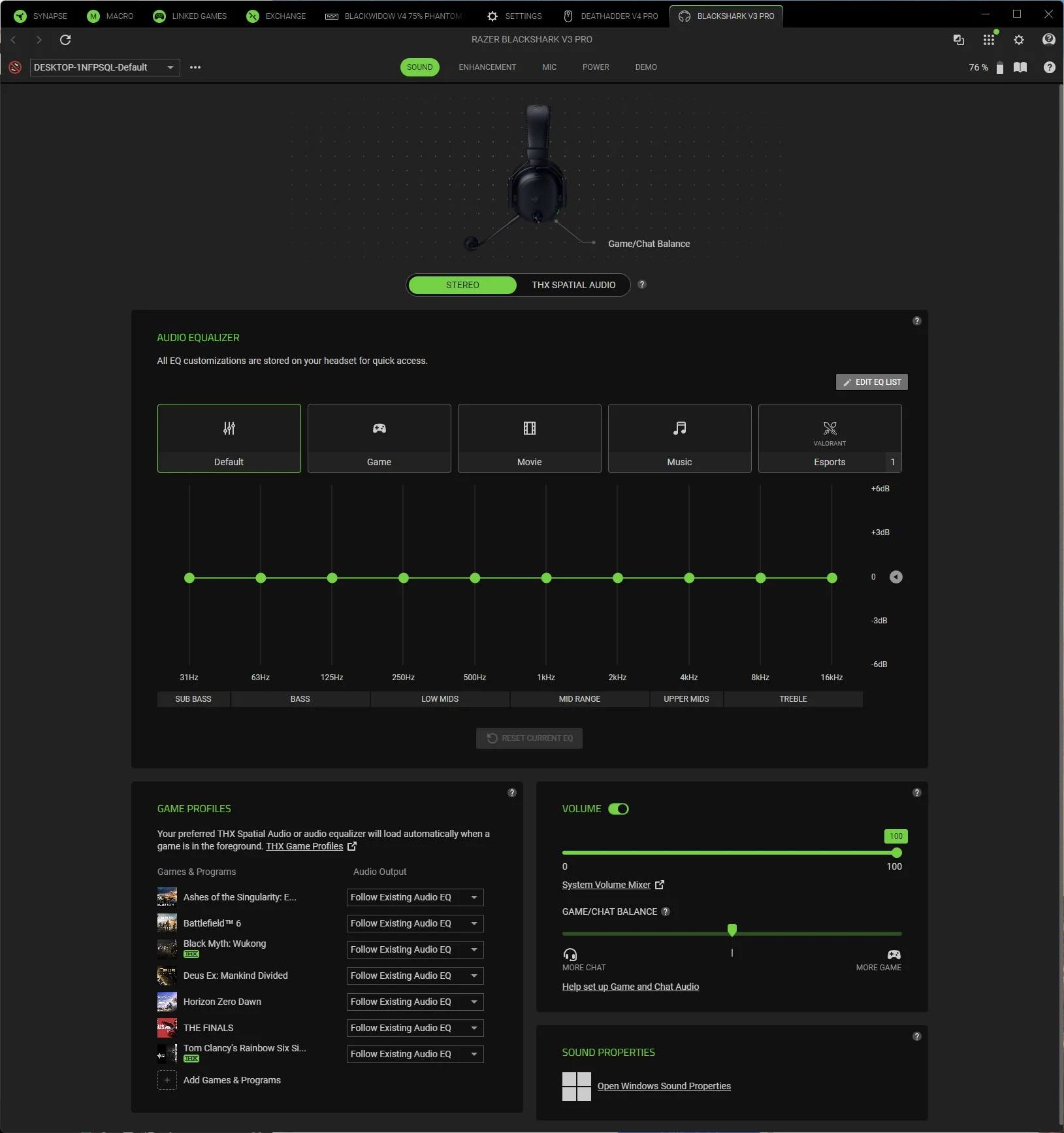Viewport: 1064px width, 1133px height.
Task: Click the user guide book icon
Action: 1020,67
